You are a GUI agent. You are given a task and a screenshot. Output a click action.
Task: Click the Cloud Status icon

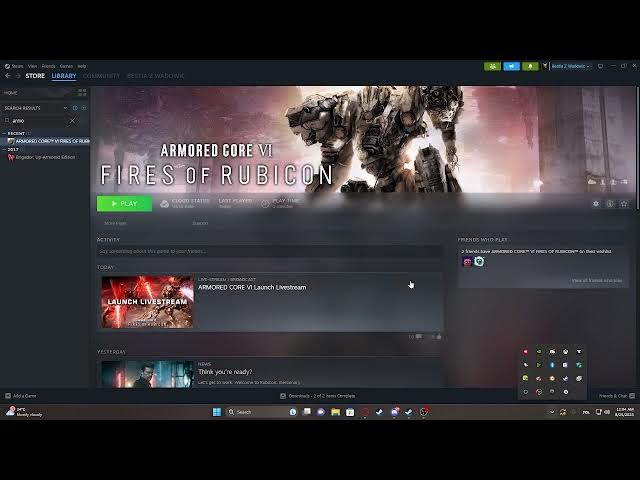164,204
